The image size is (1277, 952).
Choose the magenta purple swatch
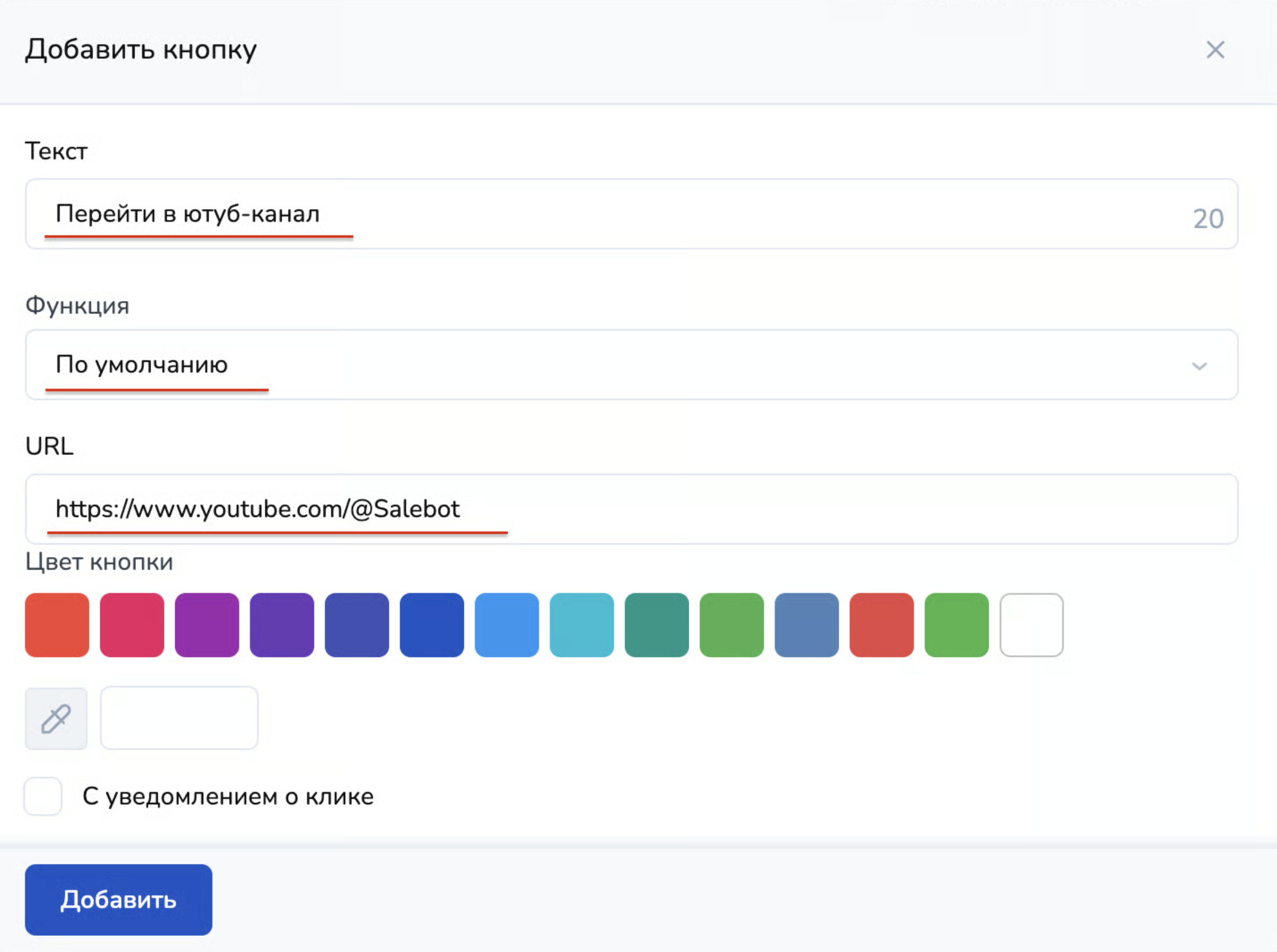207,625
